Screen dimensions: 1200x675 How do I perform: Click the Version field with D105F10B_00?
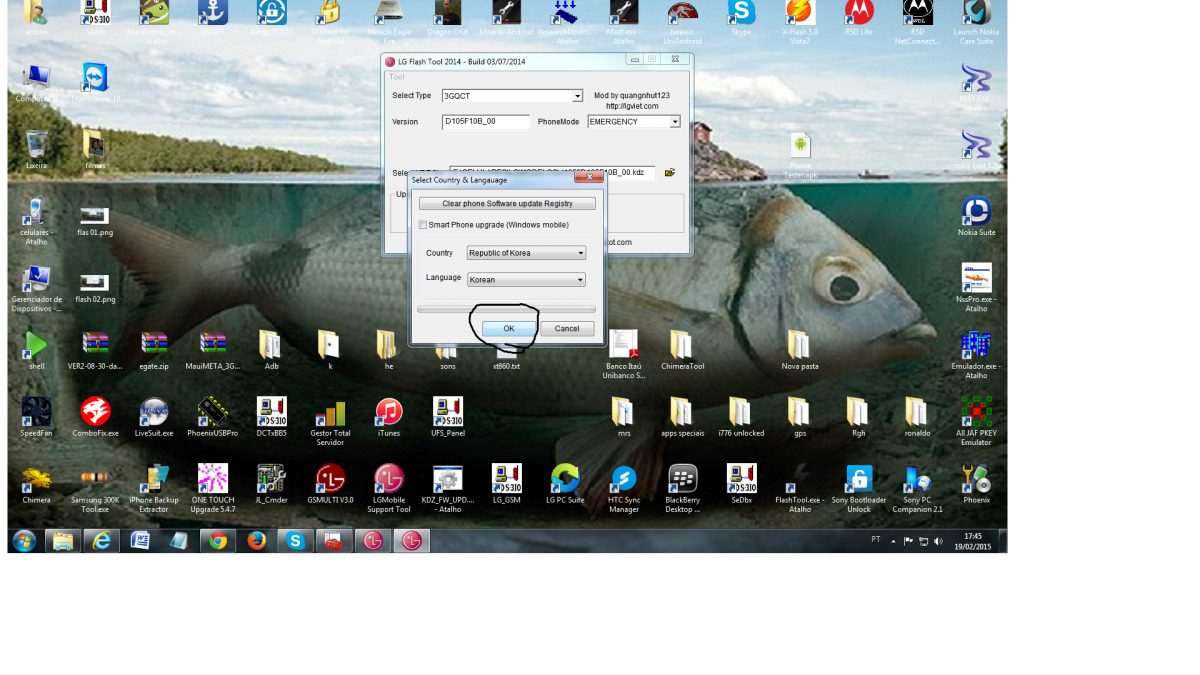coord(485,122)
